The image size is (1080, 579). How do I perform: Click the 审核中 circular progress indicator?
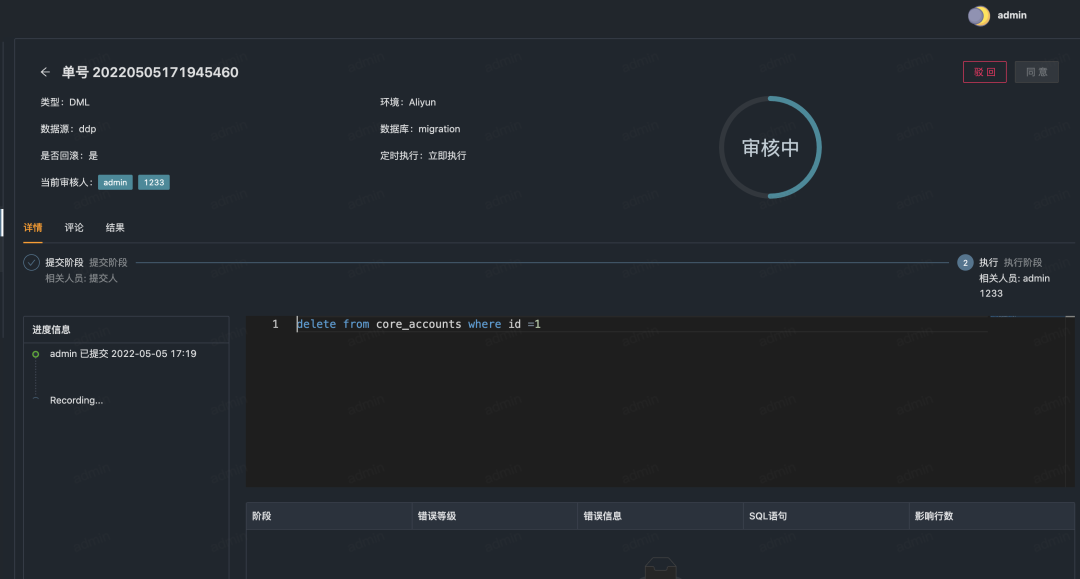click(770, 147)
